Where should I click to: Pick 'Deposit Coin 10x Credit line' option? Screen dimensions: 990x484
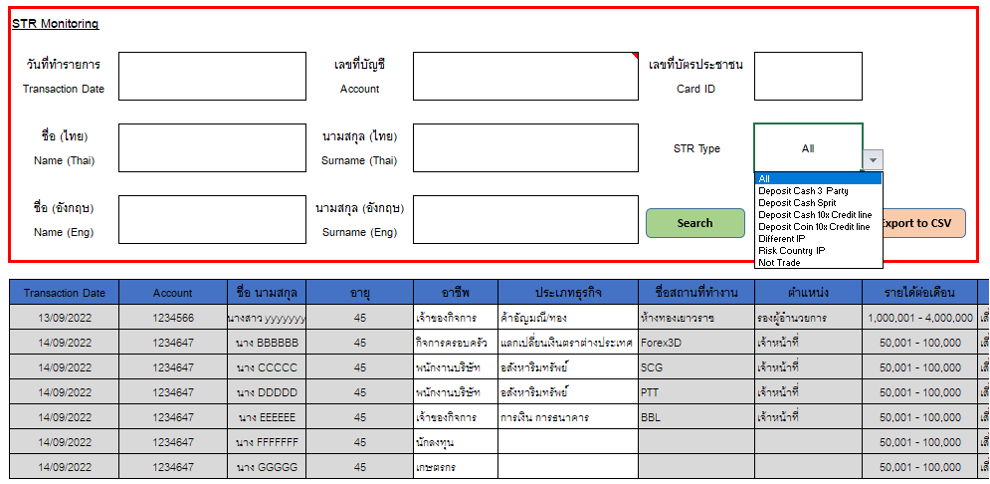coord(818,227)
